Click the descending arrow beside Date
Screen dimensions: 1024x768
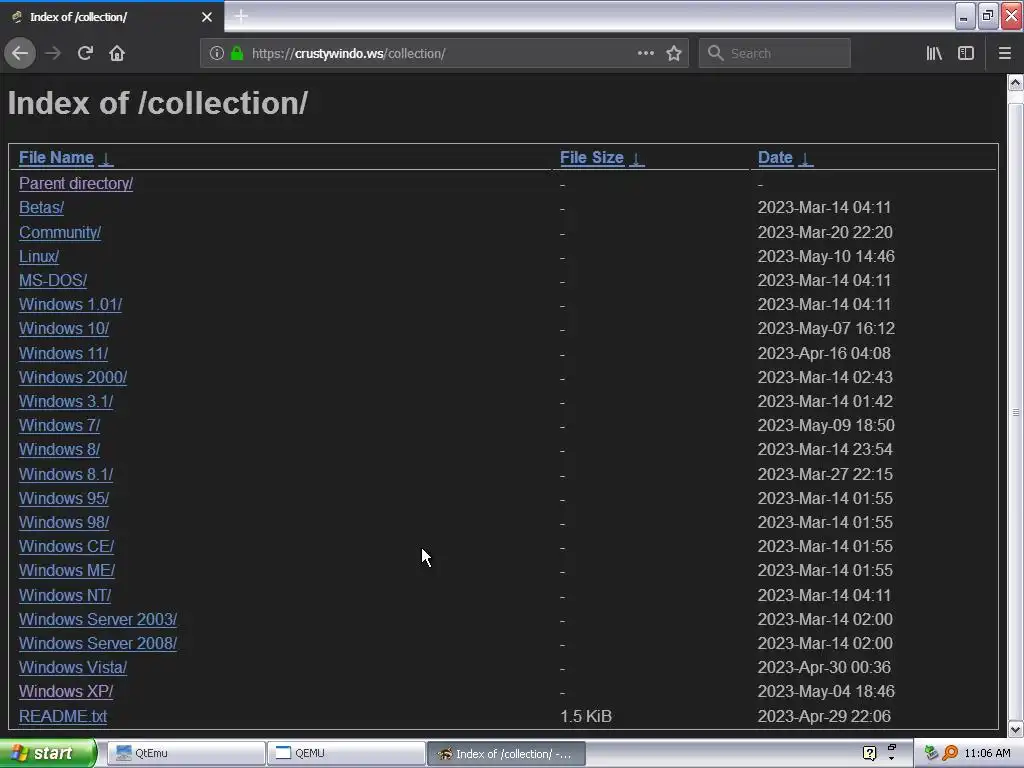coord(806,159)
